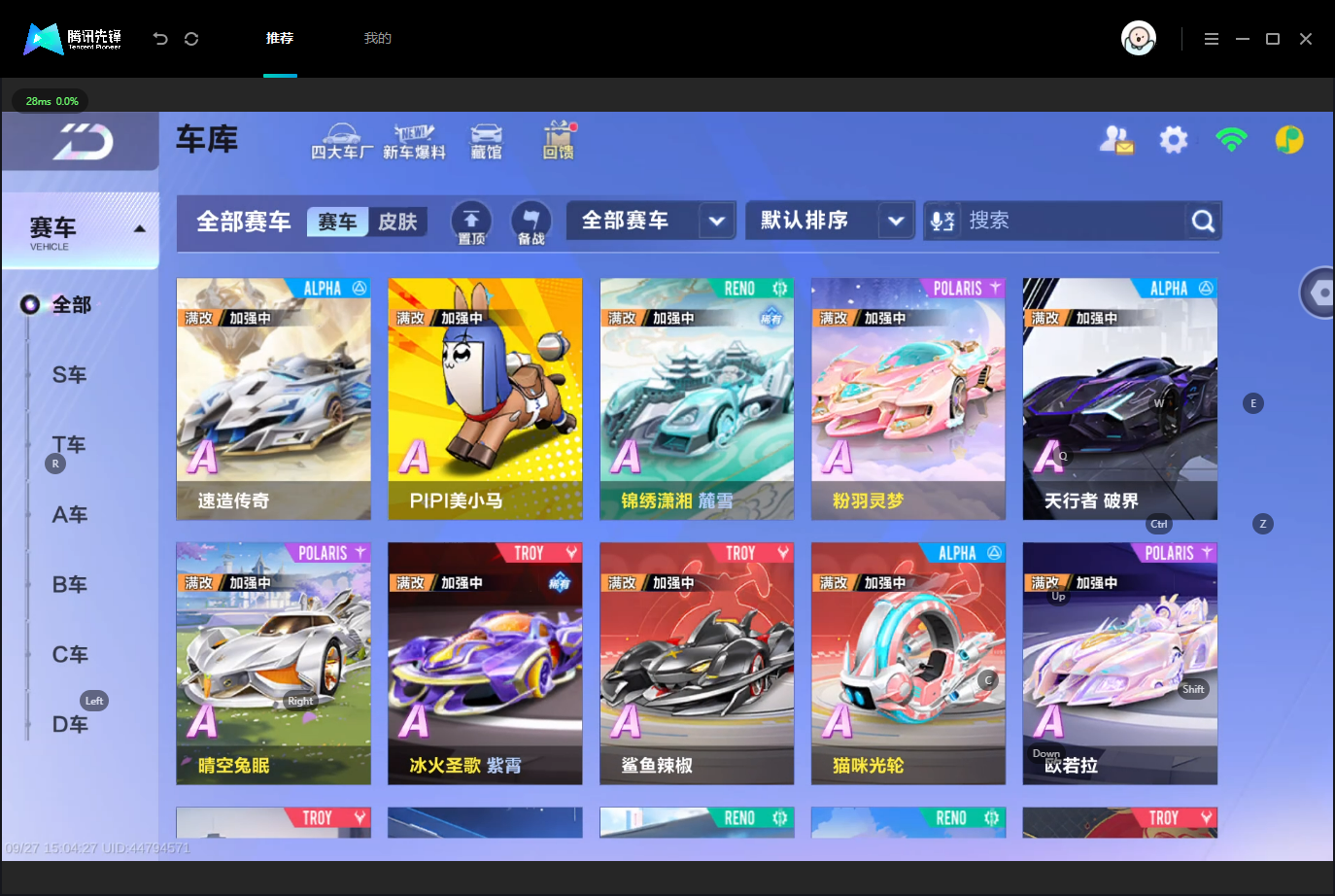The width and height of the screenshot is (1335, 896).
Task: Click the 搜索 search input field
Action: coord(1073,221)
